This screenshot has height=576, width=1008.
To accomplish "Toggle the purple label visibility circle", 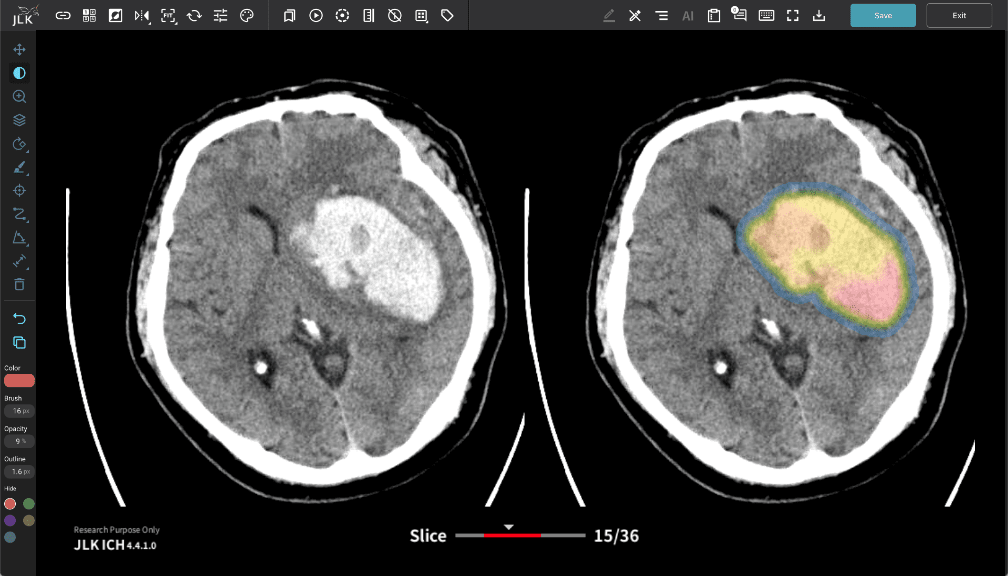I will [10, 520].
